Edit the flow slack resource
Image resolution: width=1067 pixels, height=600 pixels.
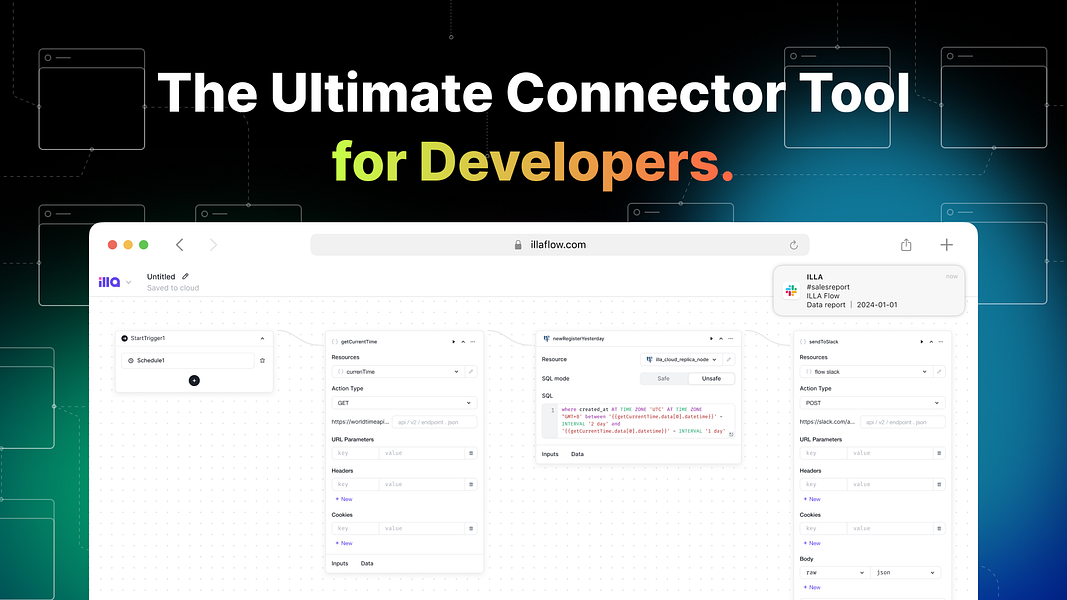point(939,372)
